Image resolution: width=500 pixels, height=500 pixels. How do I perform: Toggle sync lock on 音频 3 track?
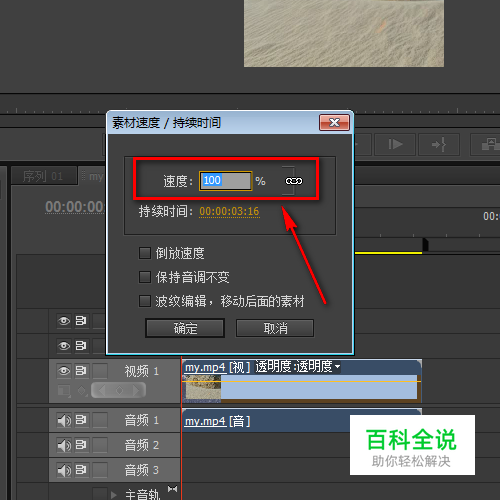(81, 470)
